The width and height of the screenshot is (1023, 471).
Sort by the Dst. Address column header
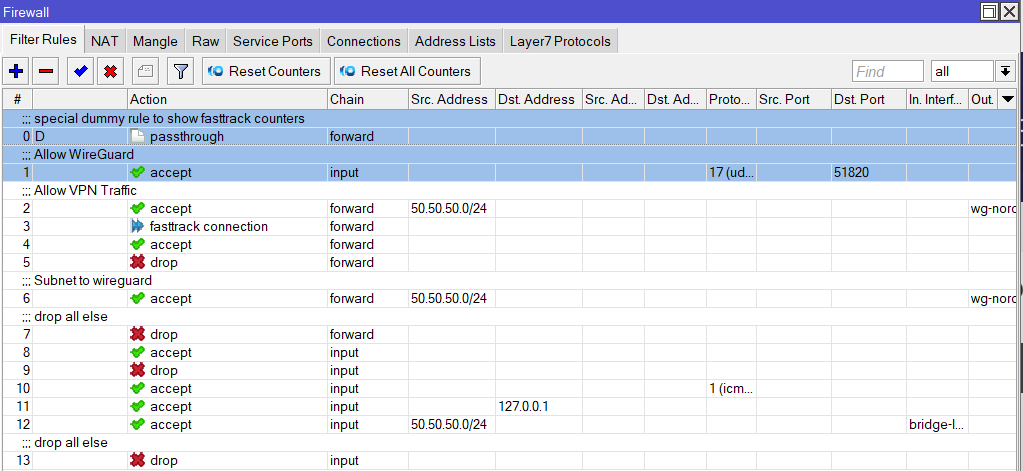tap(539, 99)
